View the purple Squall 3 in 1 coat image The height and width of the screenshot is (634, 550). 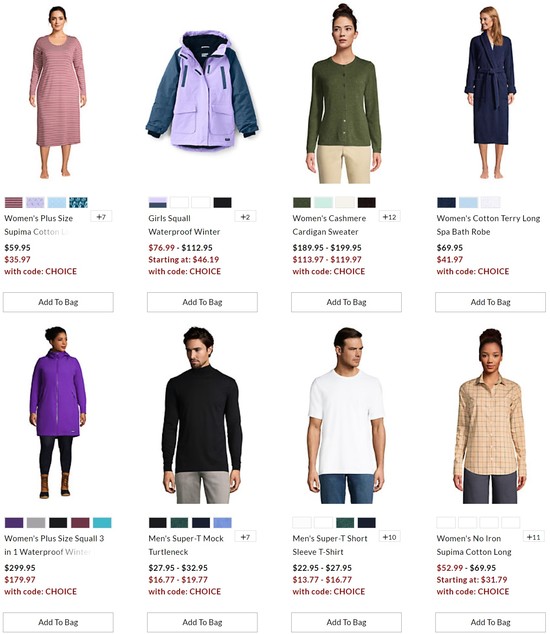coord(58,412)
